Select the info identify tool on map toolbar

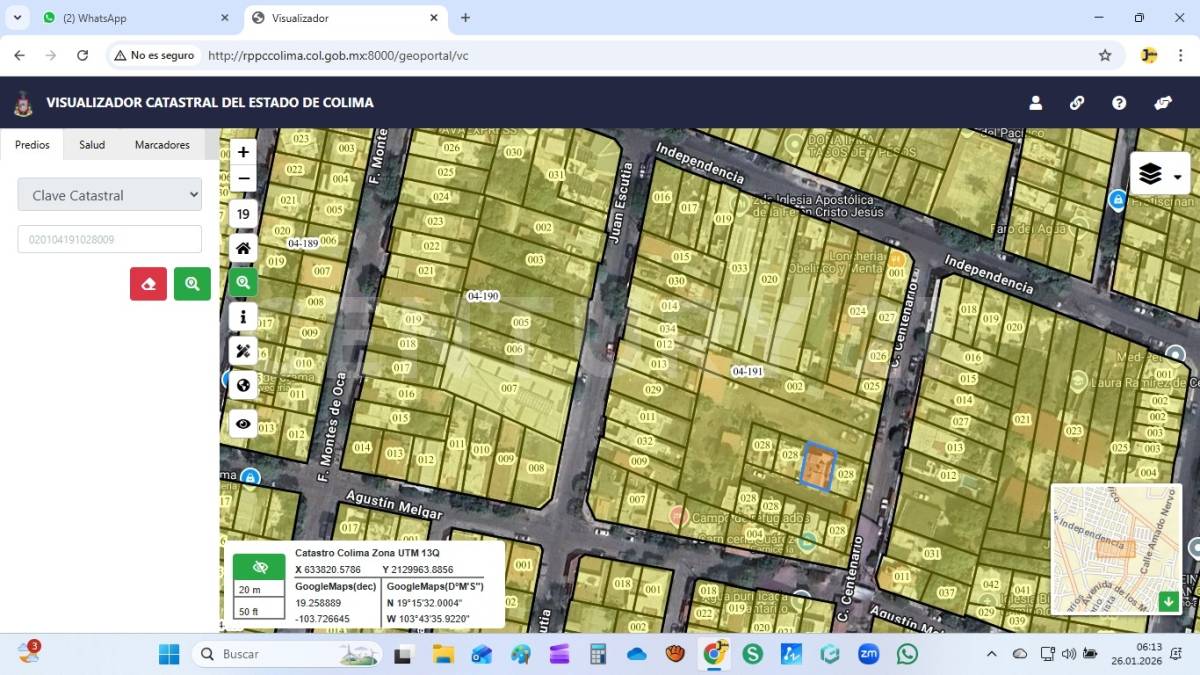[x=243, y=317]
